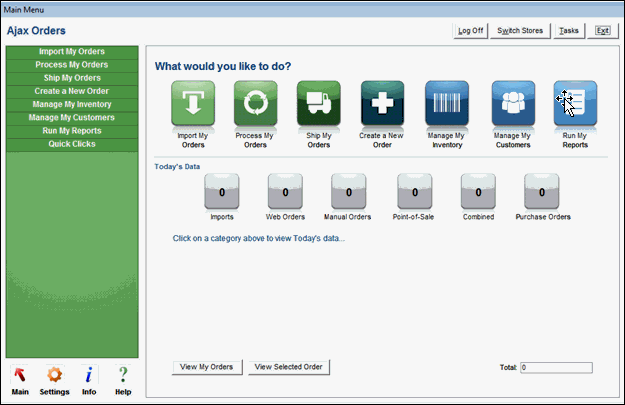Open the Process My Orders recycle icon

(x=256, y=103)
